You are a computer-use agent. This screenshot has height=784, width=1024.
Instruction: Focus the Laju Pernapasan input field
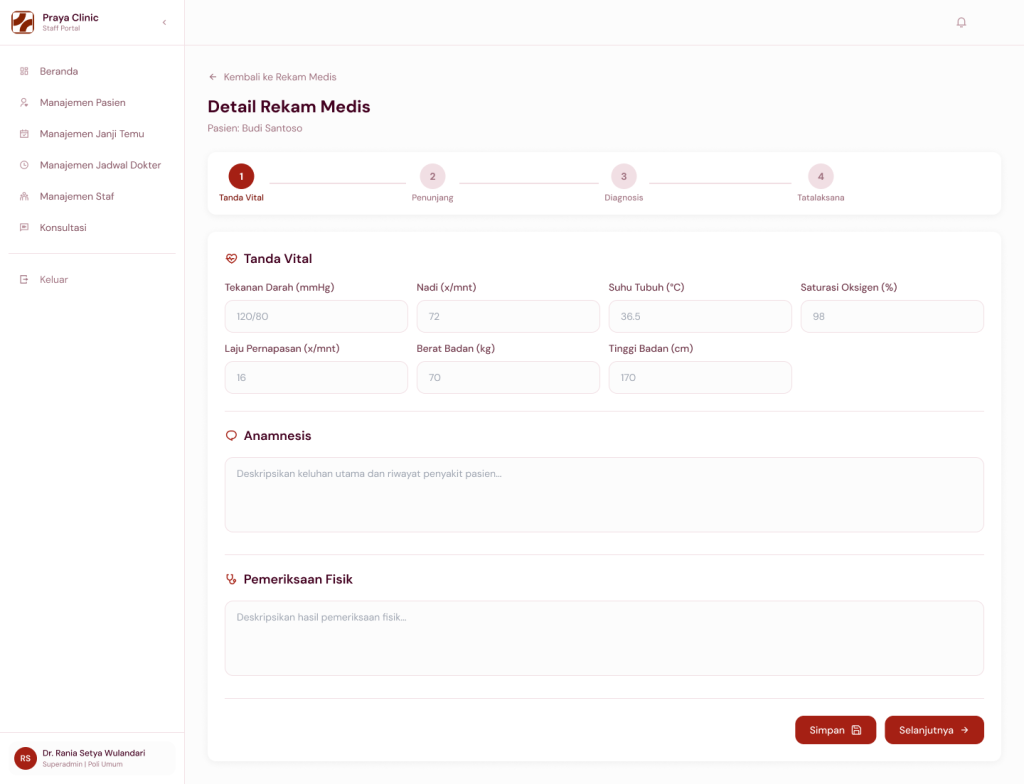pyautogui.click(x=316, y=378)
